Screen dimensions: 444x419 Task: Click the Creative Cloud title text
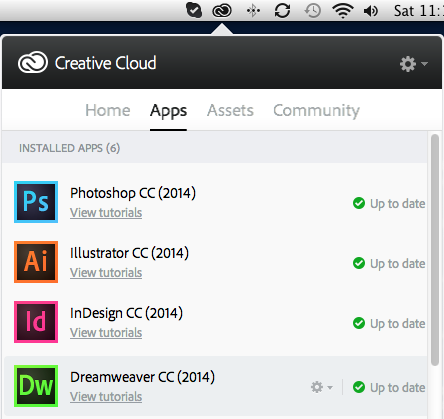pyautogui.click(x=105, y=63)
